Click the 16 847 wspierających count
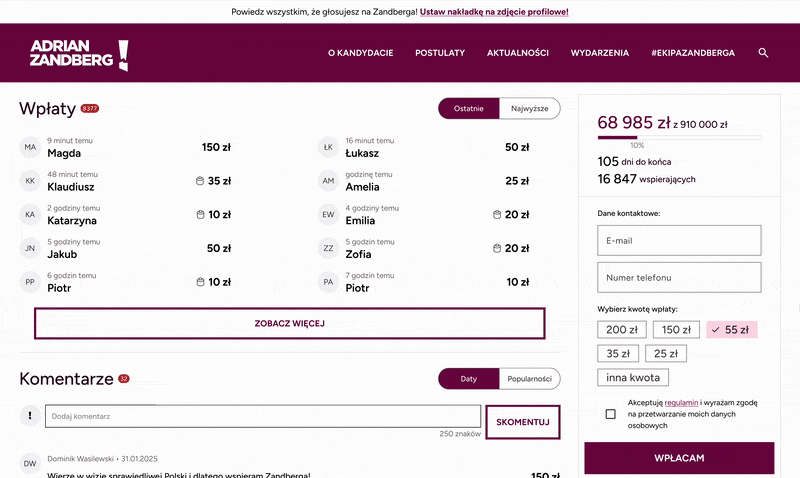 point(646,179)
